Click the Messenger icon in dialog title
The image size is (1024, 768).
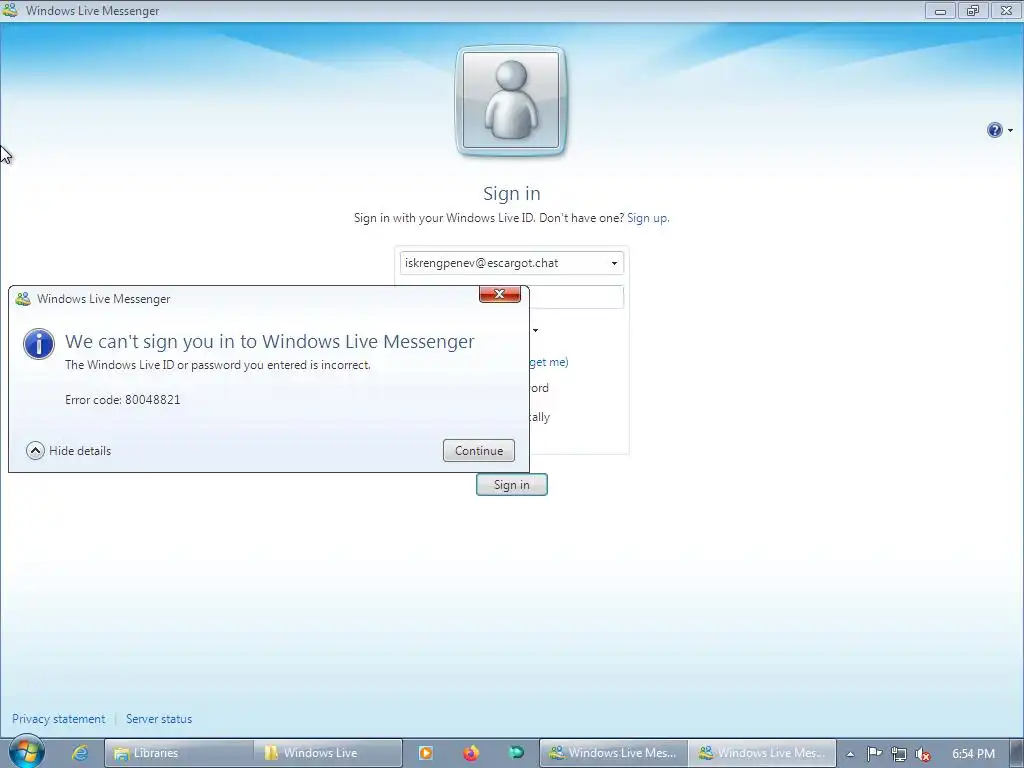tap(23, 299)
